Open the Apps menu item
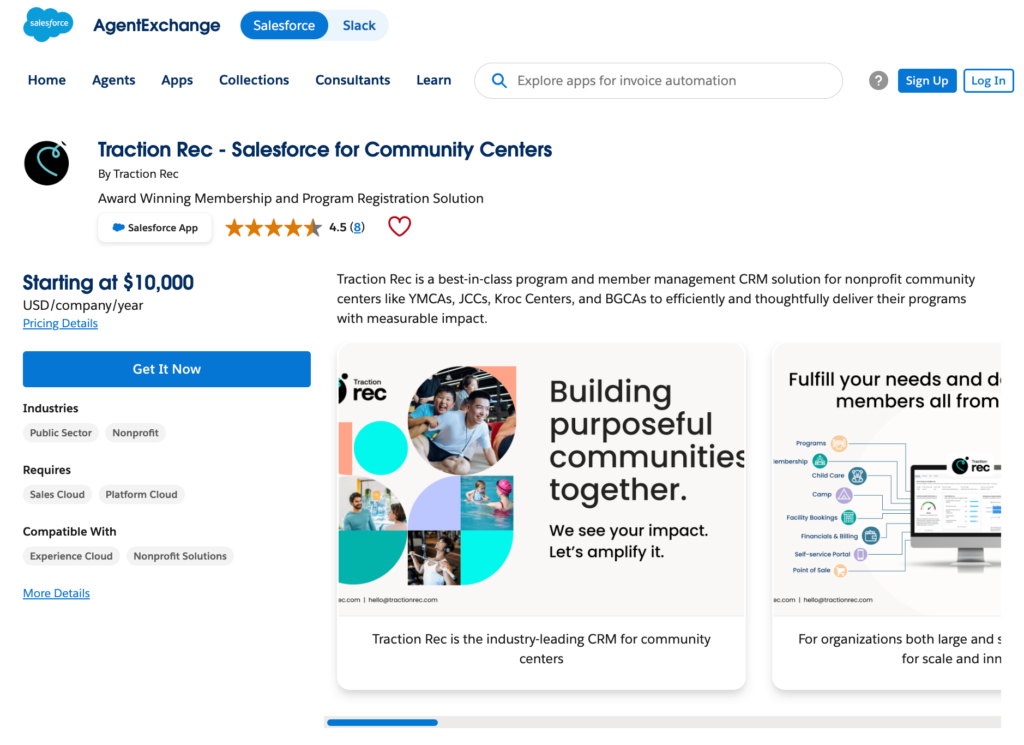This screenshot has height=745, width=1024. 177,80
